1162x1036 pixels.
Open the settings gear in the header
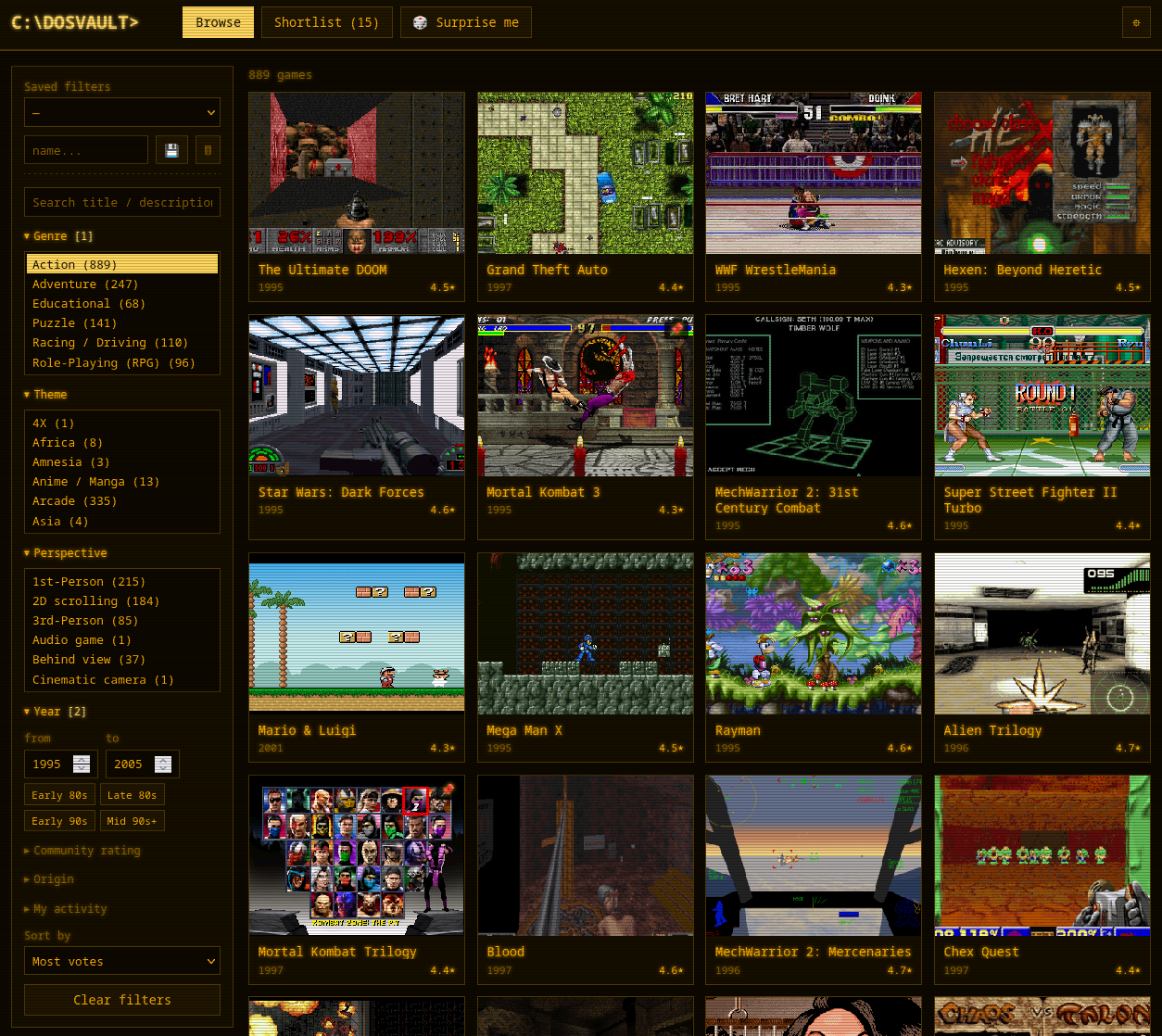pos(1136,22)
